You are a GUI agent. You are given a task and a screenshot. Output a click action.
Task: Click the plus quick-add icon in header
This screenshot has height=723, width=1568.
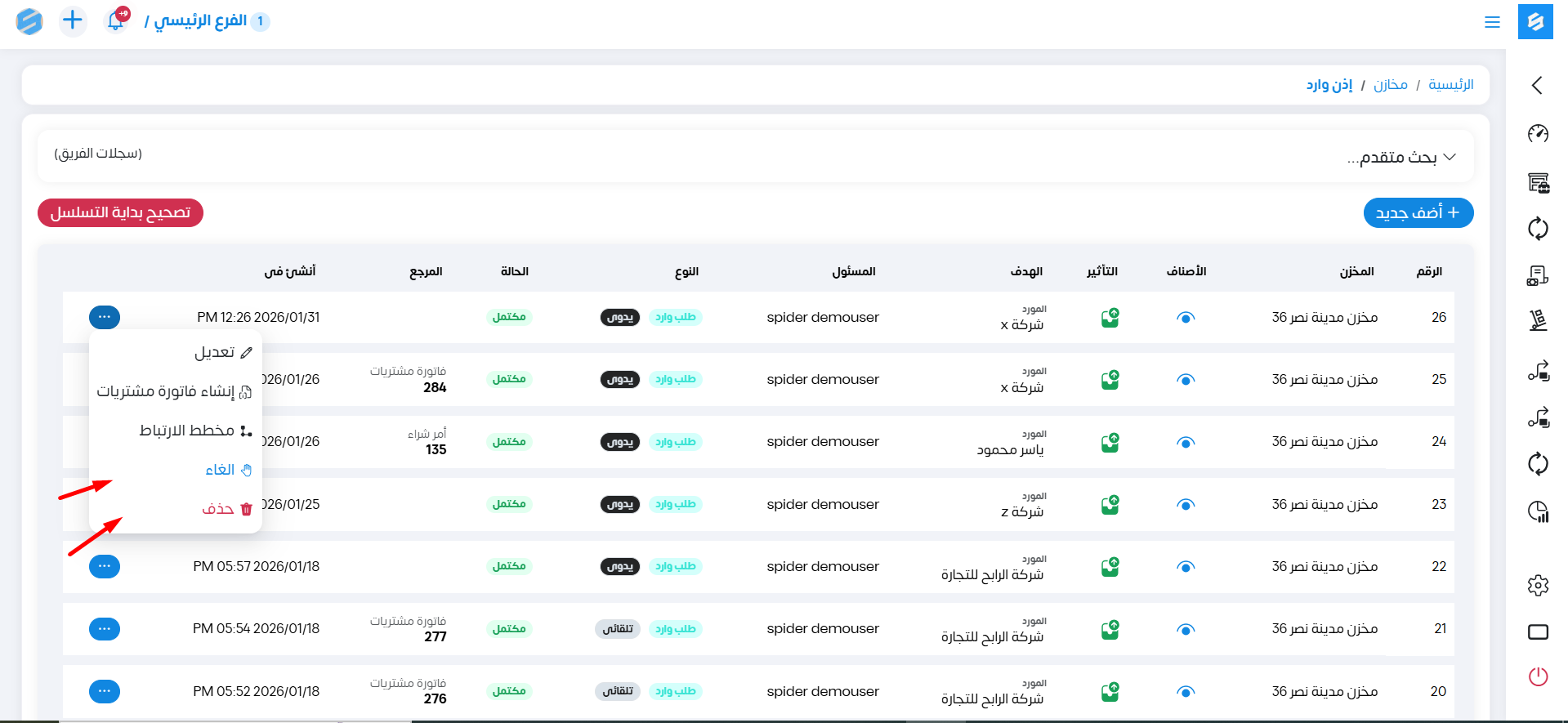point(73,20)
